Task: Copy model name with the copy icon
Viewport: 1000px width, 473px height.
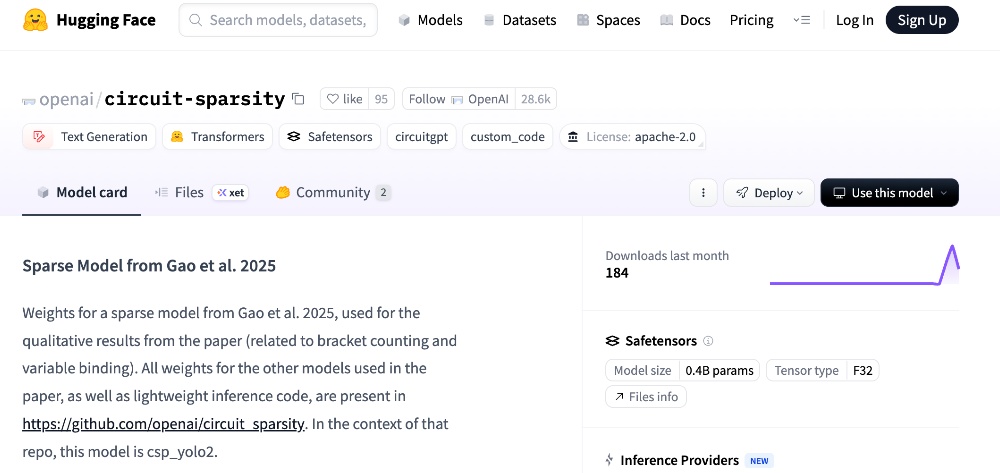Action: point(298,99)
